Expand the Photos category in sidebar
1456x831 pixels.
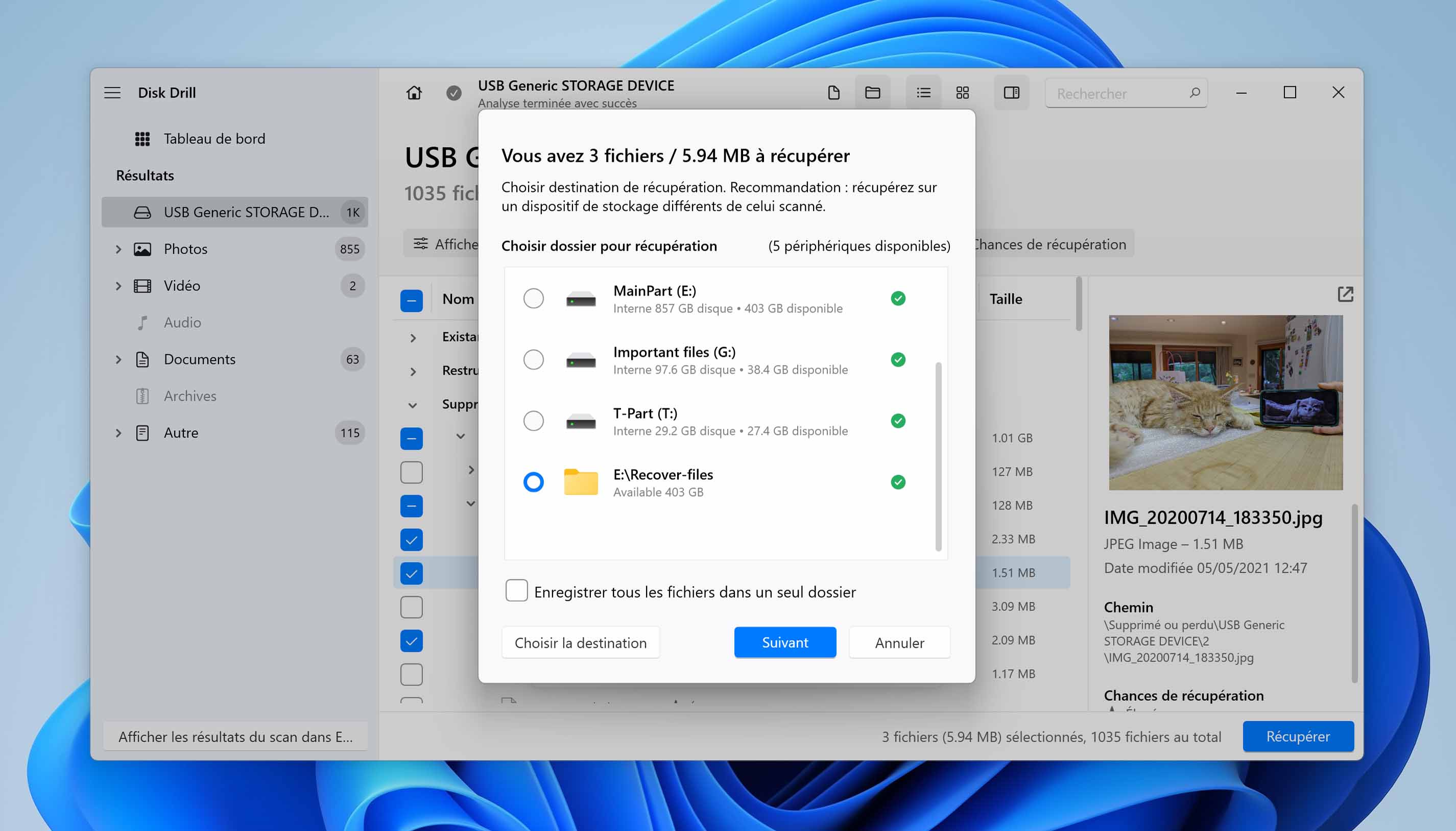coord(119,248)
